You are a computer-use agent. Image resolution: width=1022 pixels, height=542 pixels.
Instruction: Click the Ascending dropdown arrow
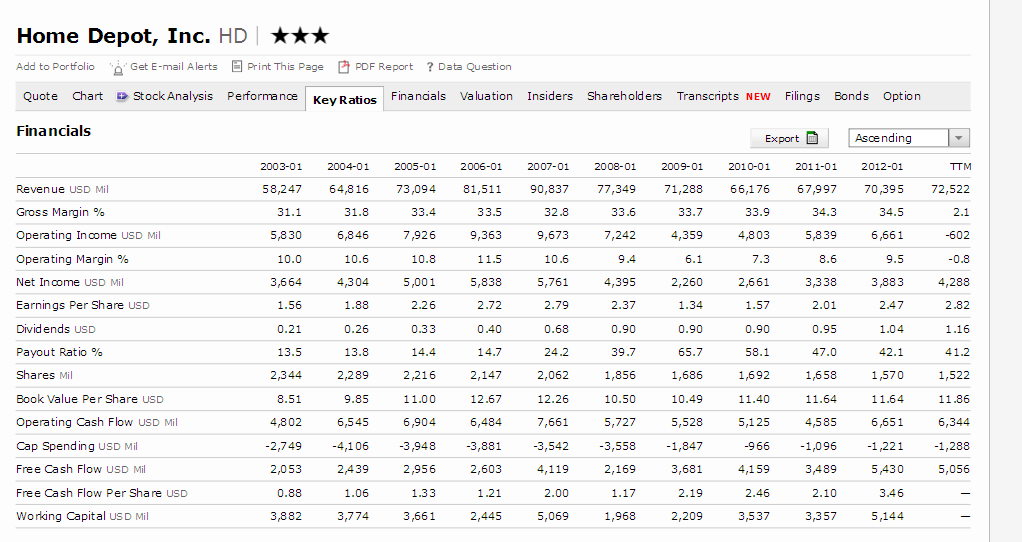tap(958, 138)
